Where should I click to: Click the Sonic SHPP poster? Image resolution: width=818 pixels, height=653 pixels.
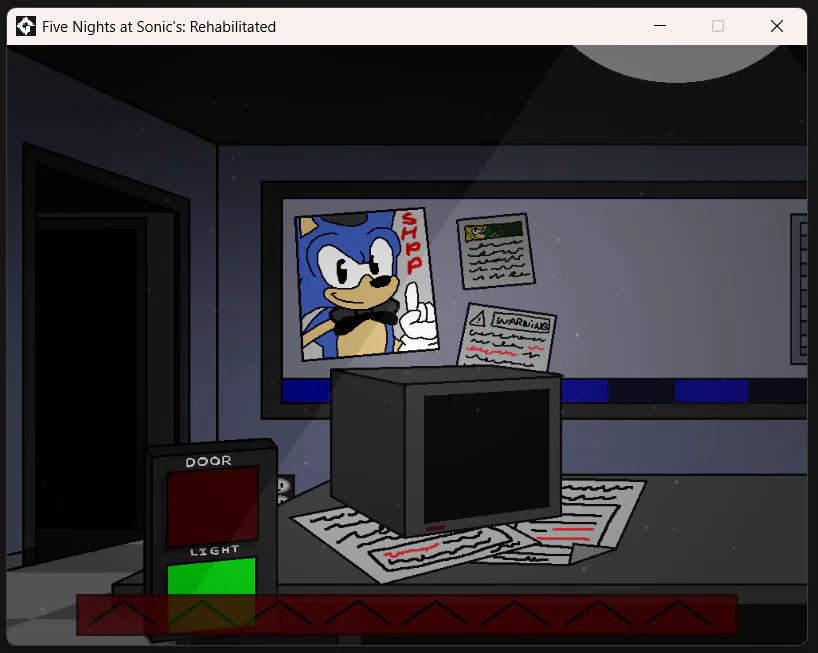(367, 284)
